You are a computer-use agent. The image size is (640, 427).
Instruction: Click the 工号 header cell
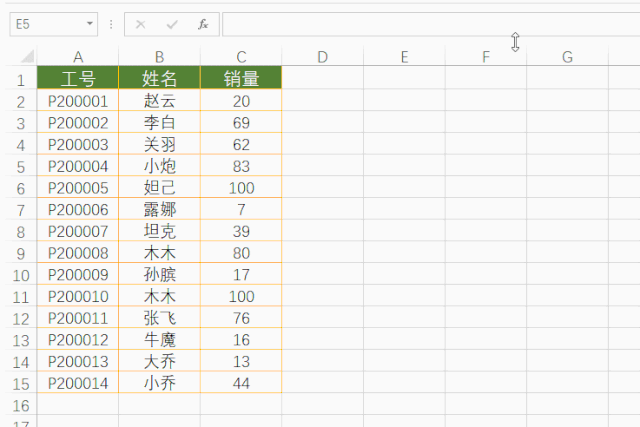pyautogui.click(x=78, y=78)
